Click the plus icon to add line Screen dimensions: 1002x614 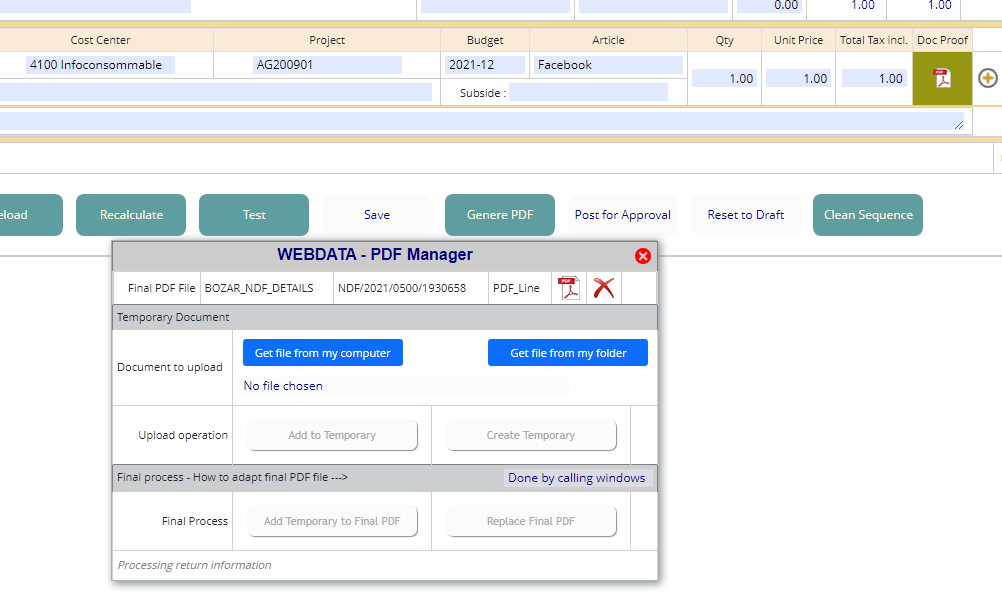pos(987,78)
